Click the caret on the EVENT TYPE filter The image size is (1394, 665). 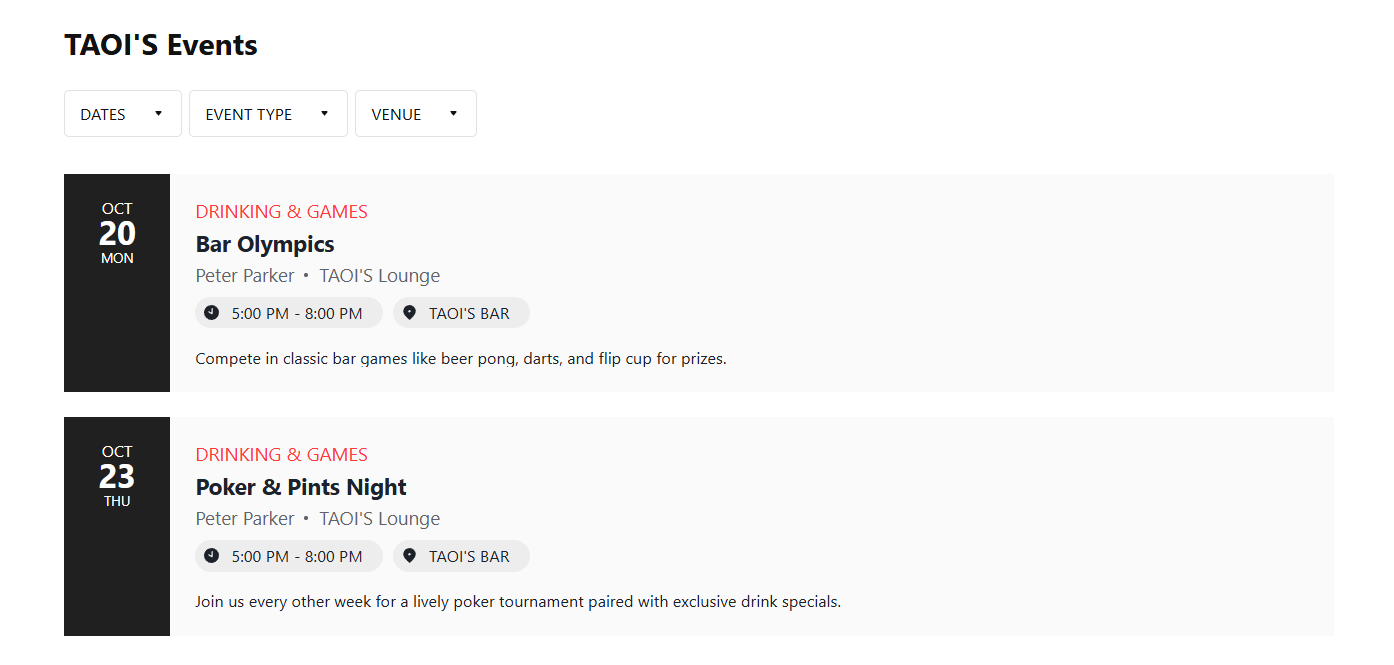tap(324, 113)
